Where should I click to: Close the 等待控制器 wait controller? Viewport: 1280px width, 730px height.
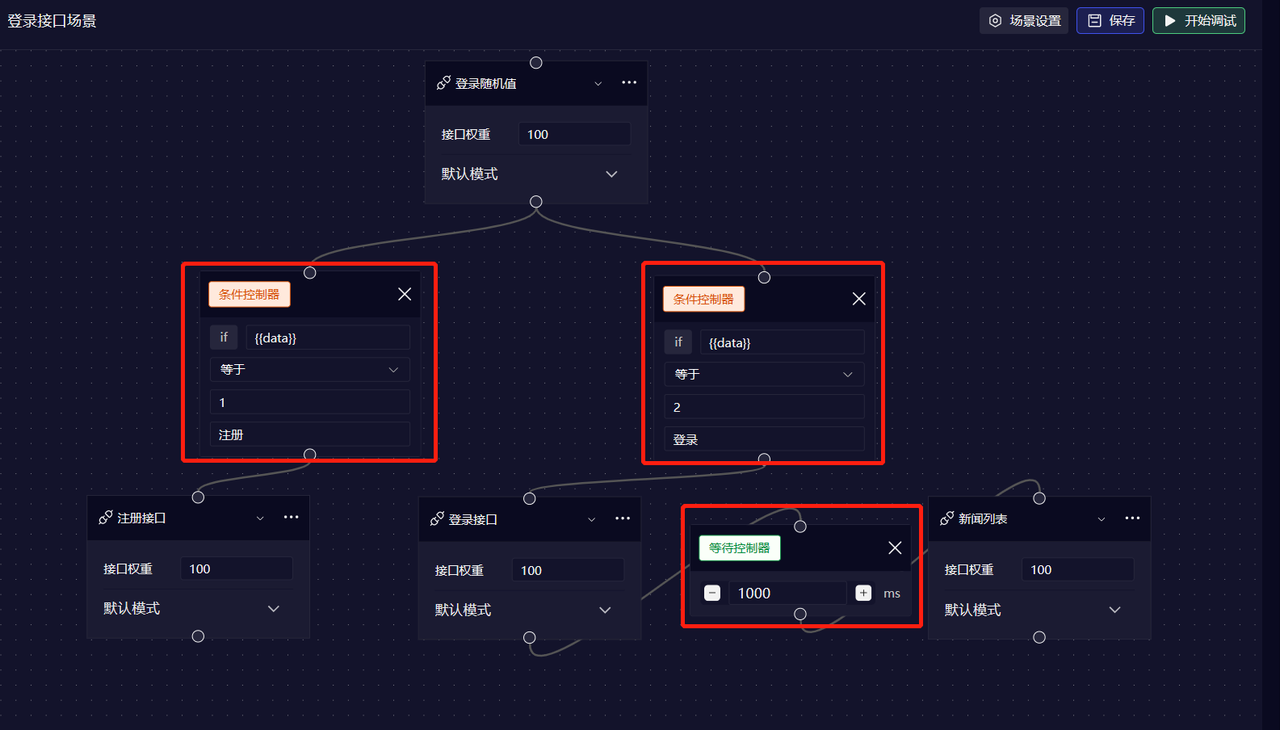tap(895, 548)
